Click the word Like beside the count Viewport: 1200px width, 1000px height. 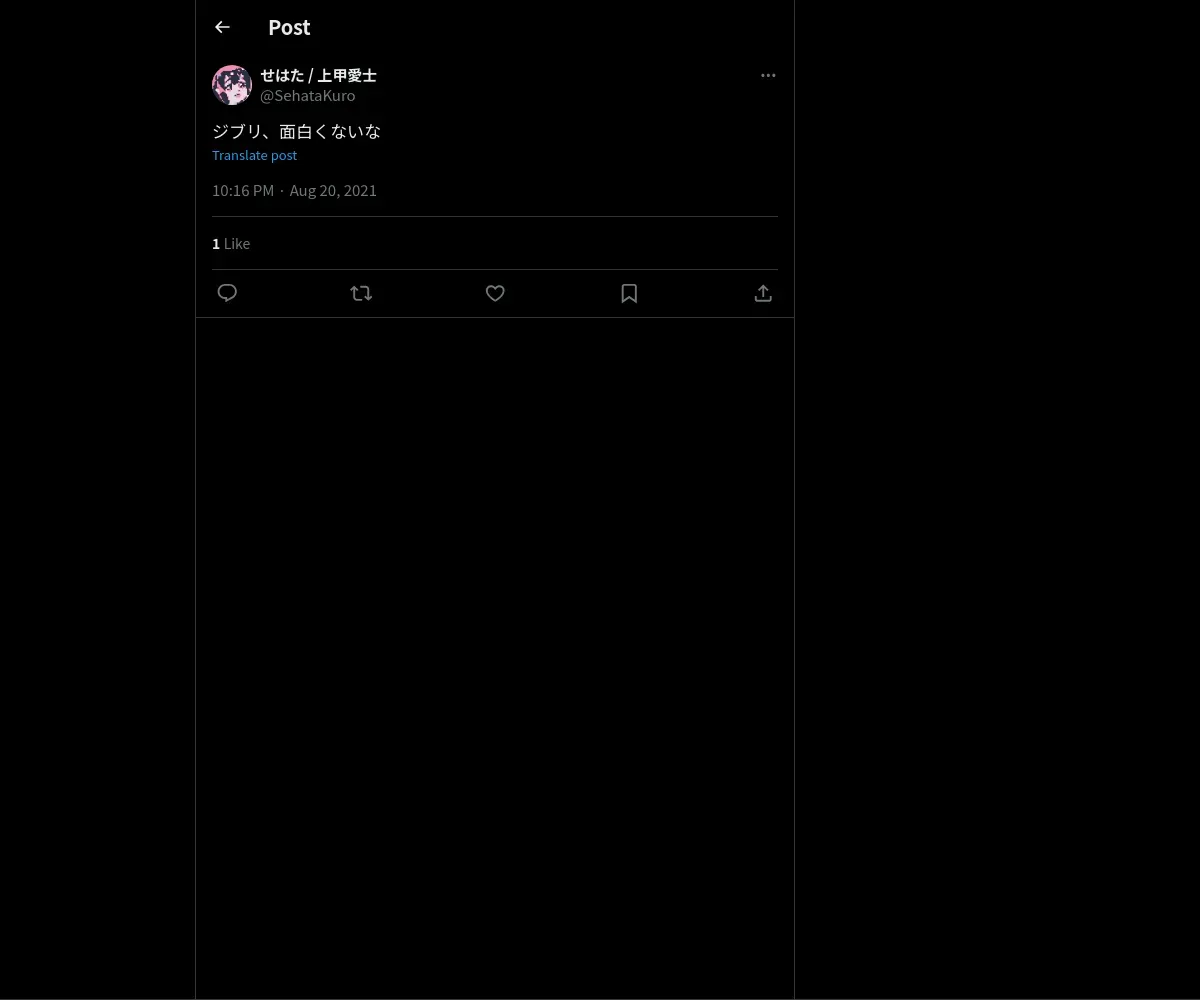237,243
